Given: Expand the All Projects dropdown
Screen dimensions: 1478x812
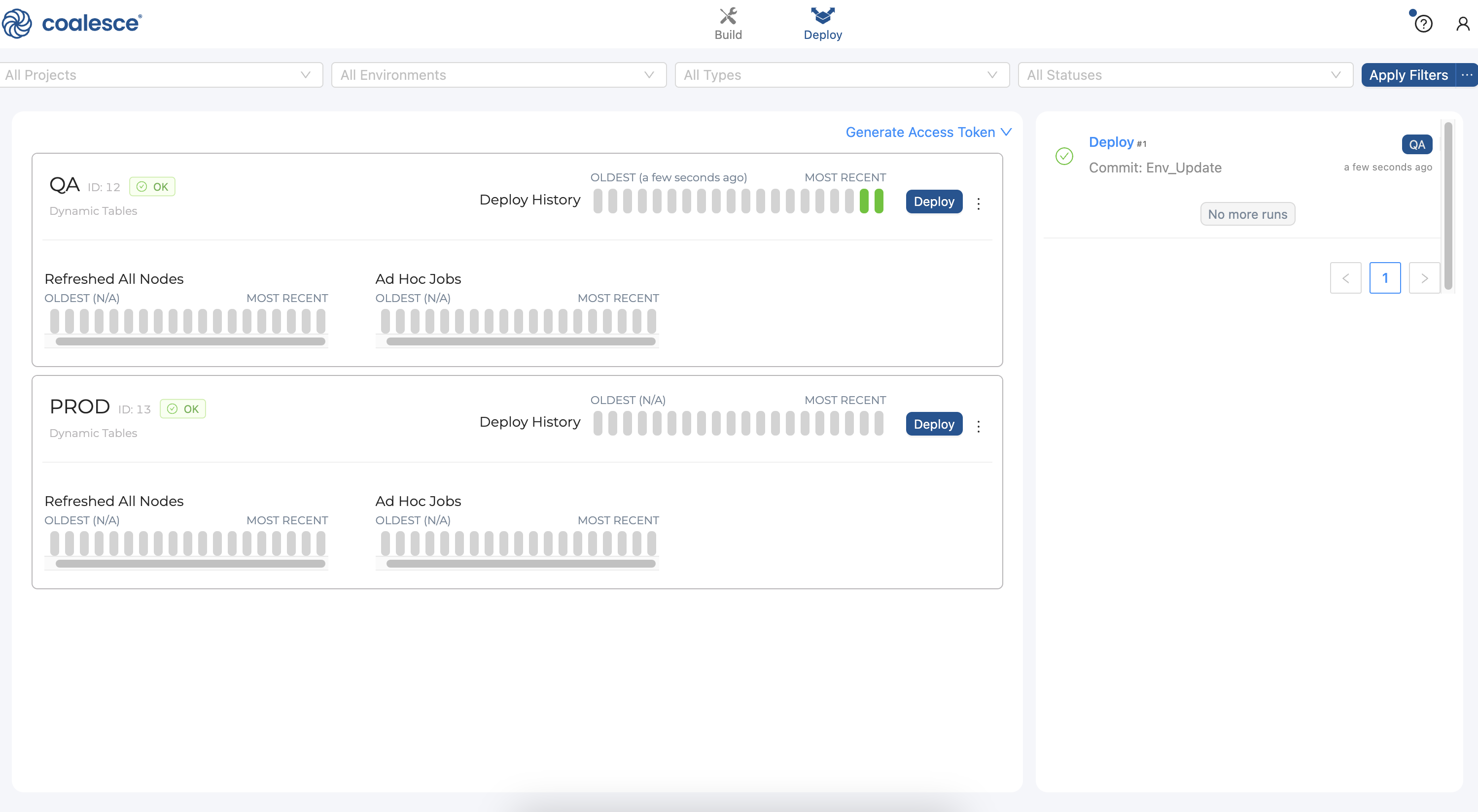Looking at the screenshot, I should [161, 75].
